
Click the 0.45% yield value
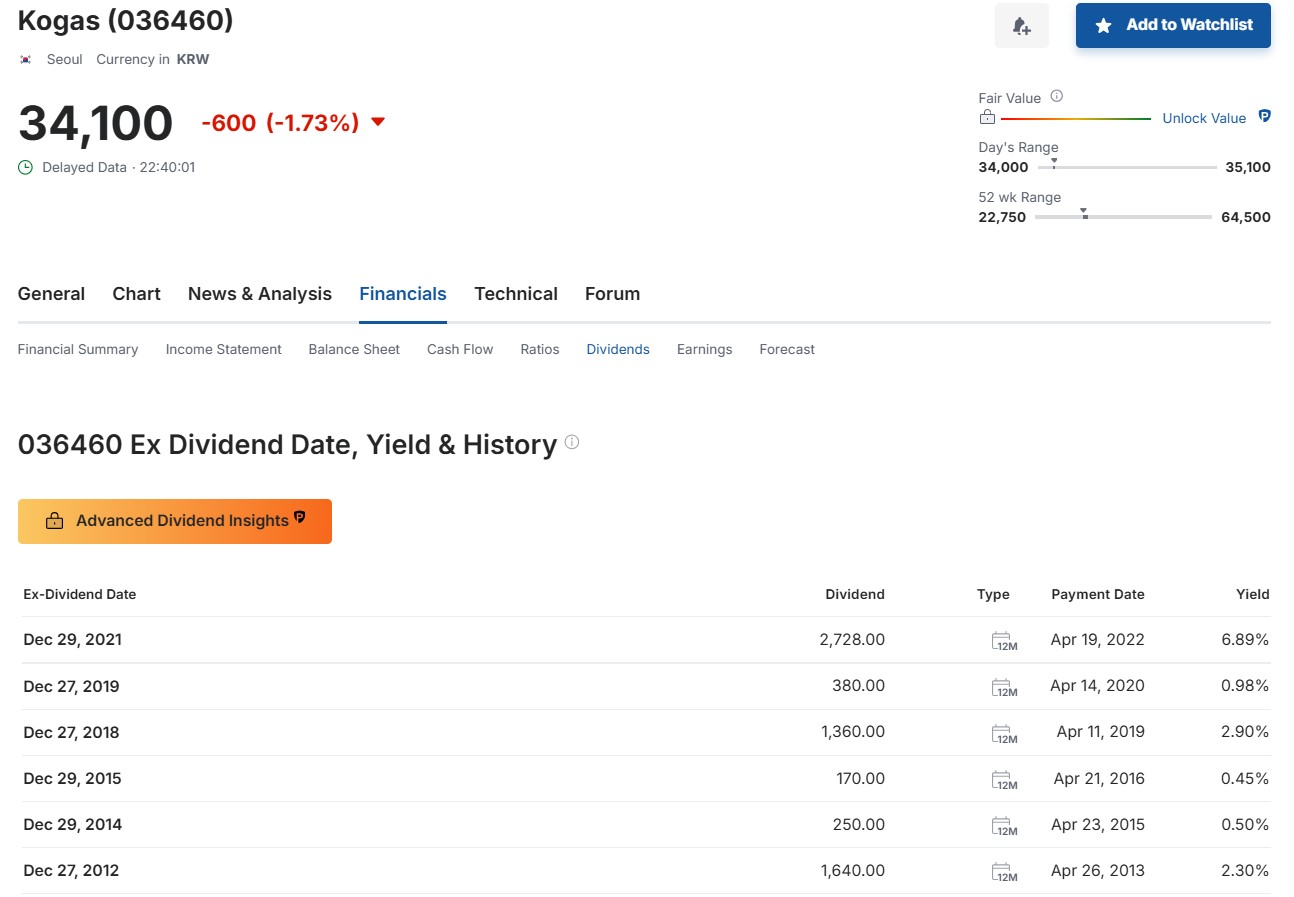pos(1245,778)
